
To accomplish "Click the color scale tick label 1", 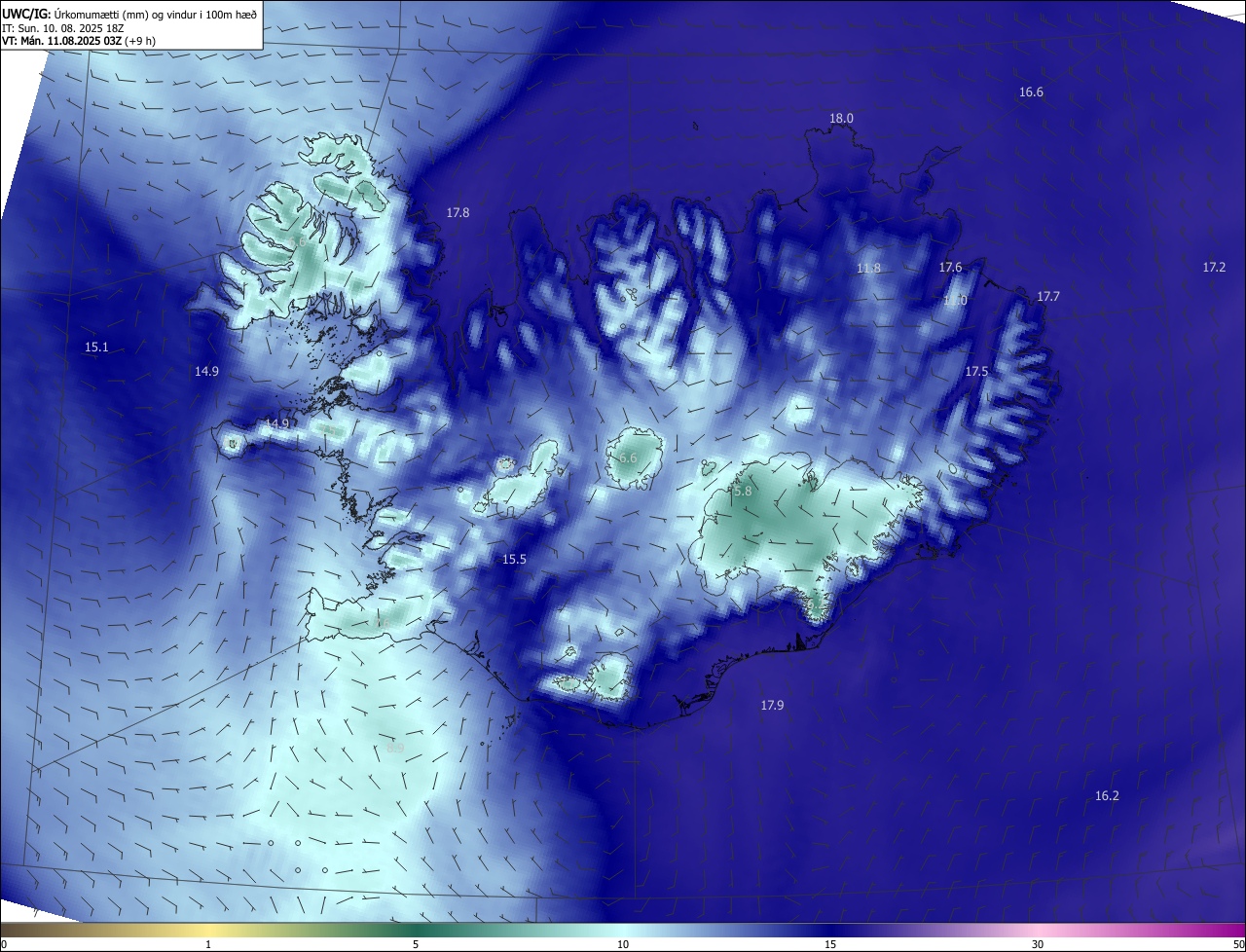I will (208, 945).
